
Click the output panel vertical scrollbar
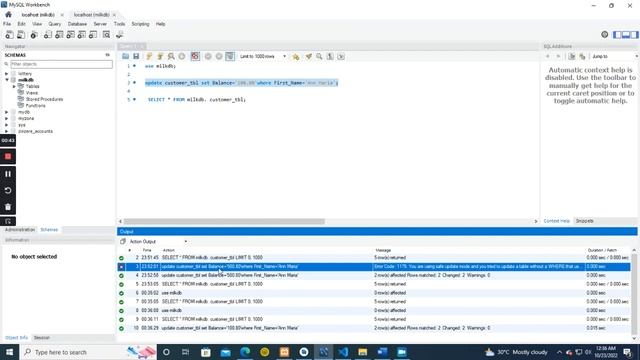tap(634, 294)
